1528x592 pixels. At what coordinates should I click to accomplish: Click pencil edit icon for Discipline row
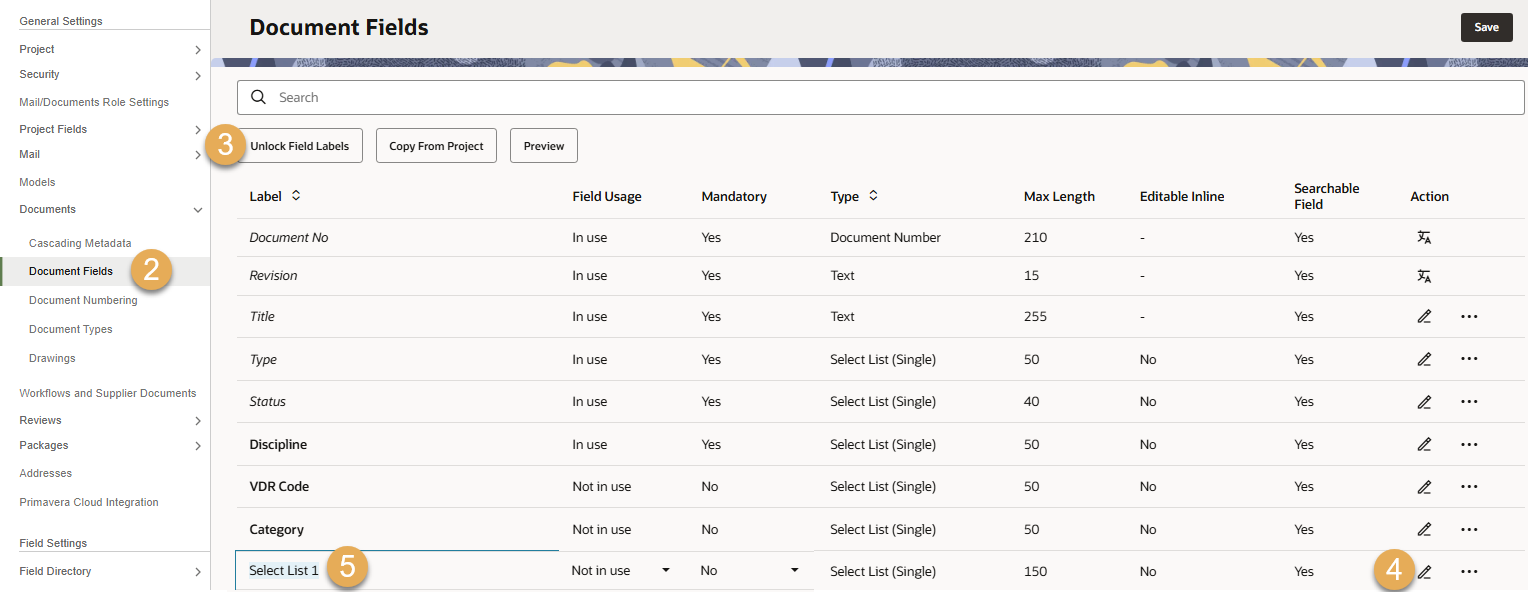1424,445
